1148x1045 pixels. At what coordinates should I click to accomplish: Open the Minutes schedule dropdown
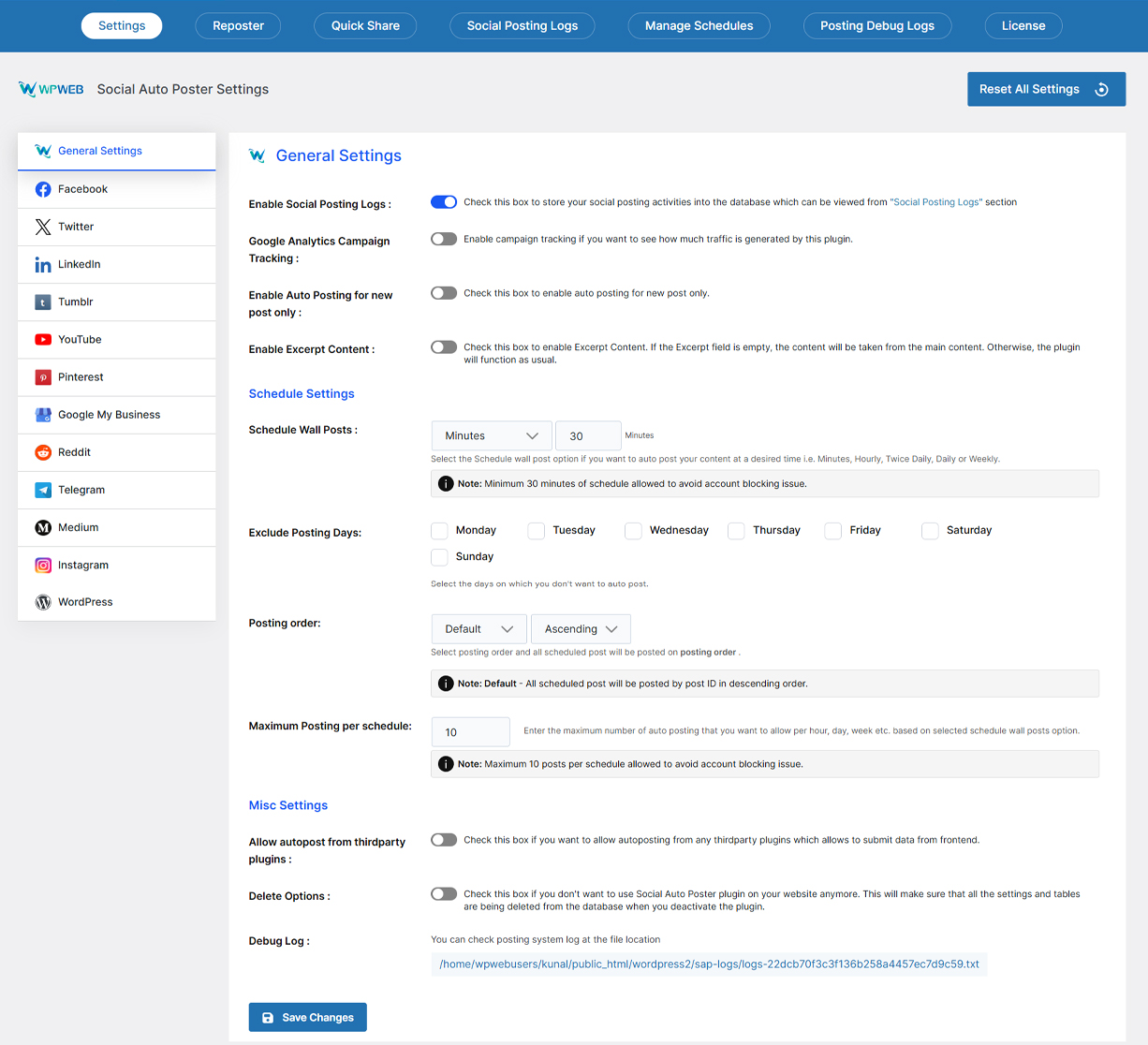click(492, 435)
